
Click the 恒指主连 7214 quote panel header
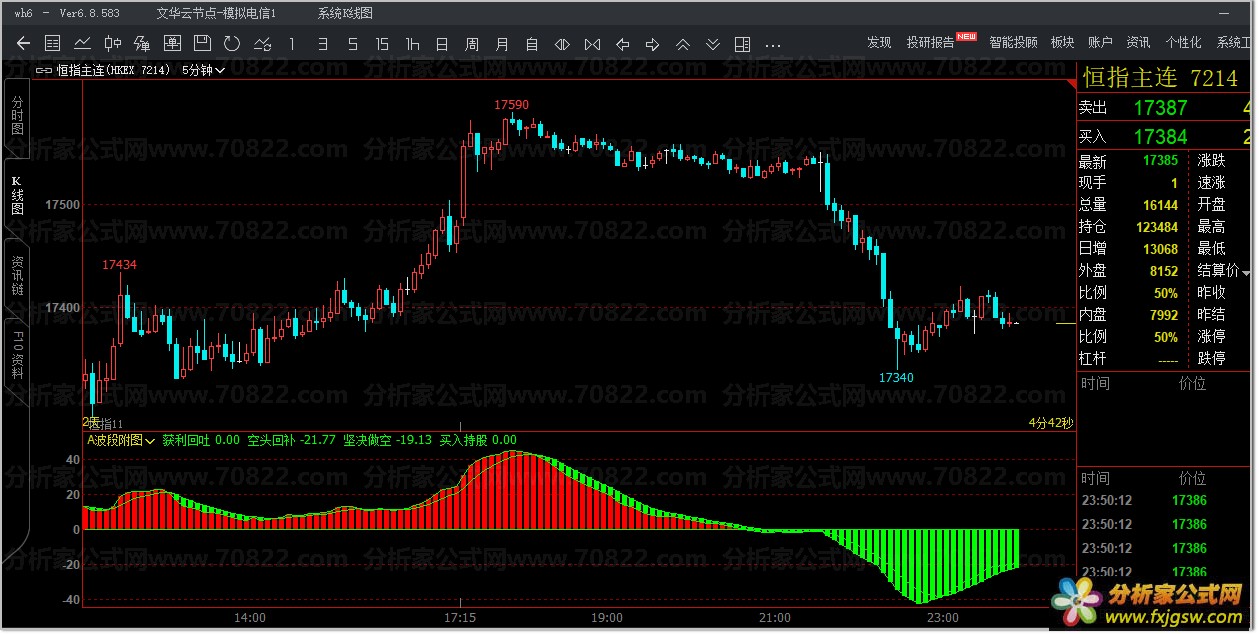(1160, 78)
